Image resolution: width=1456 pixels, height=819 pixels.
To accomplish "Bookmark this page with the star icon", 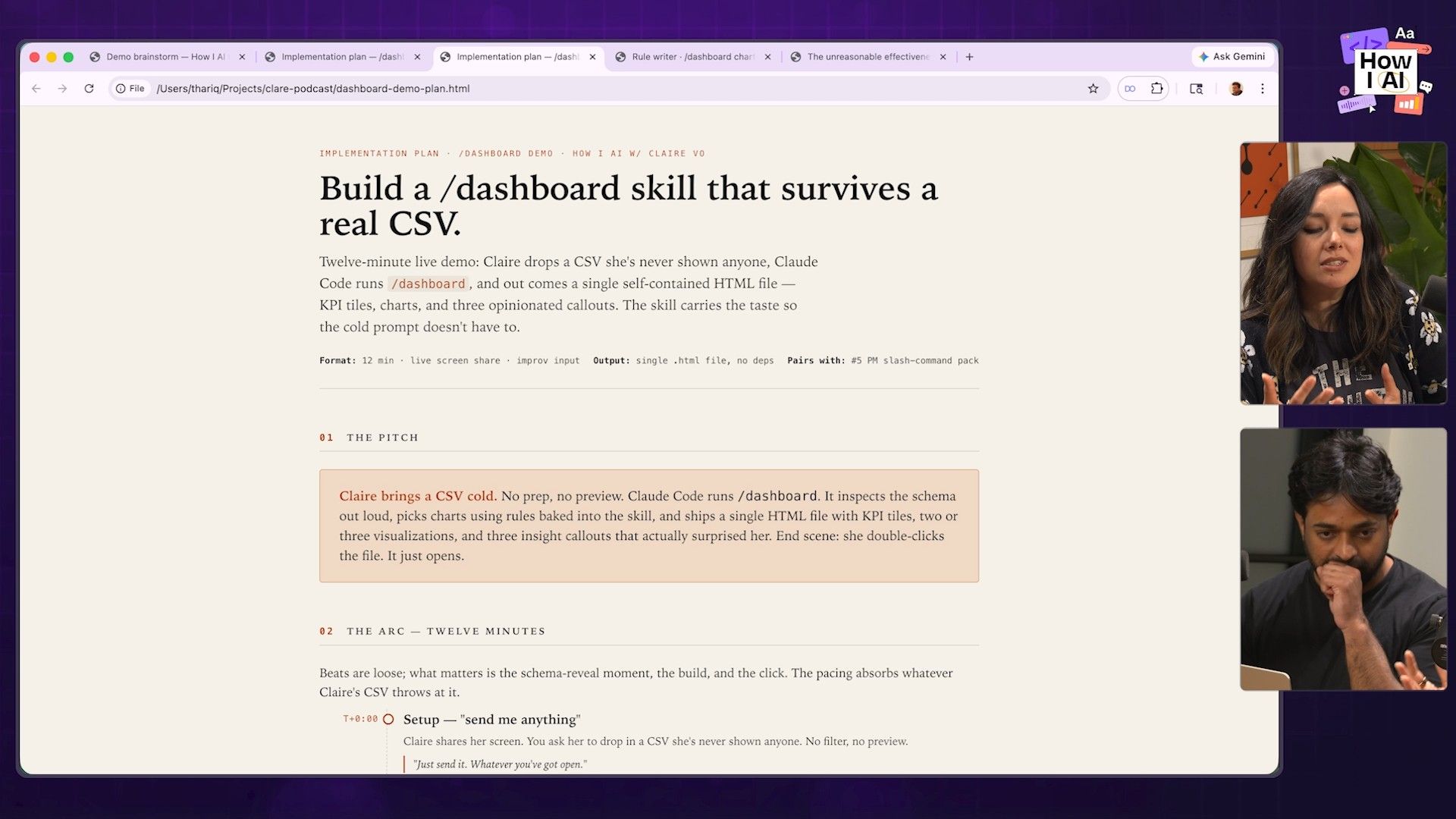I will click(x=1093, y=89).
